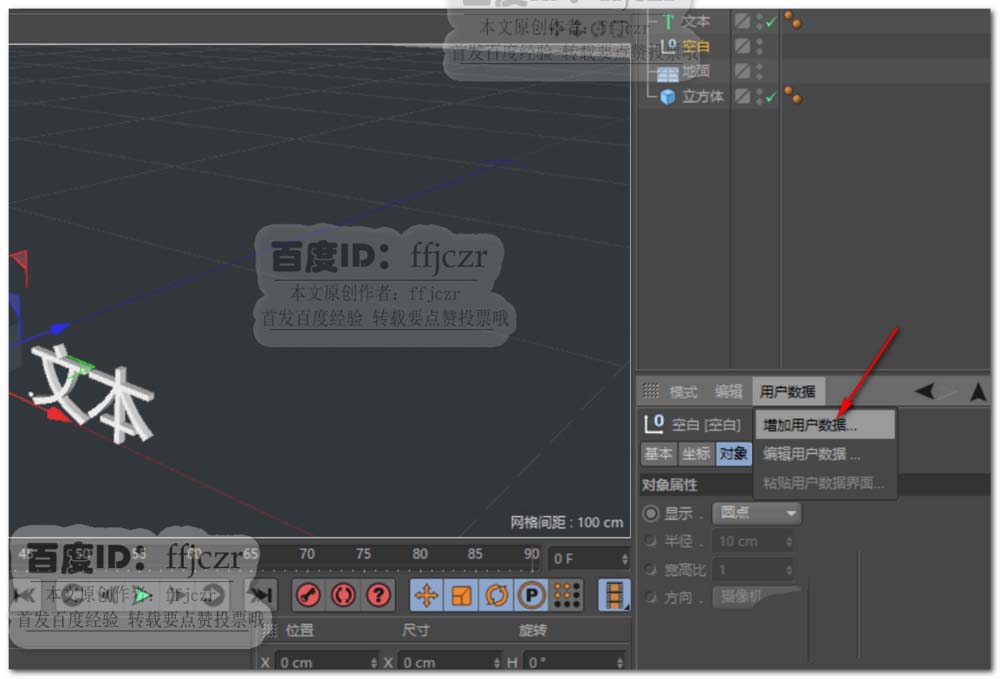Click the text object T icon
Image resolution: width=1000 pixels, height=679 pixels.
[668, 22]
